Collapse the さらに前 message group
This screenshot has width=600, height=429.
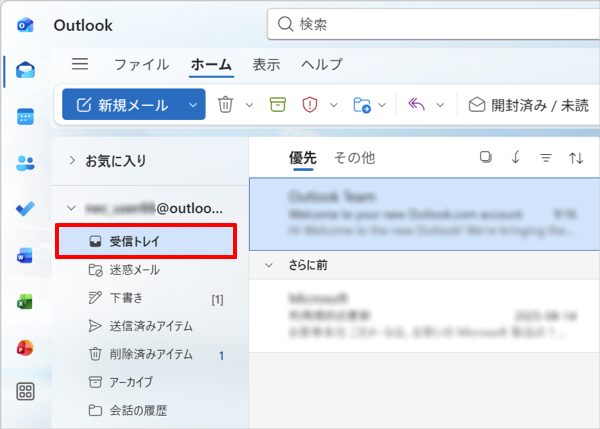(269, 265)
